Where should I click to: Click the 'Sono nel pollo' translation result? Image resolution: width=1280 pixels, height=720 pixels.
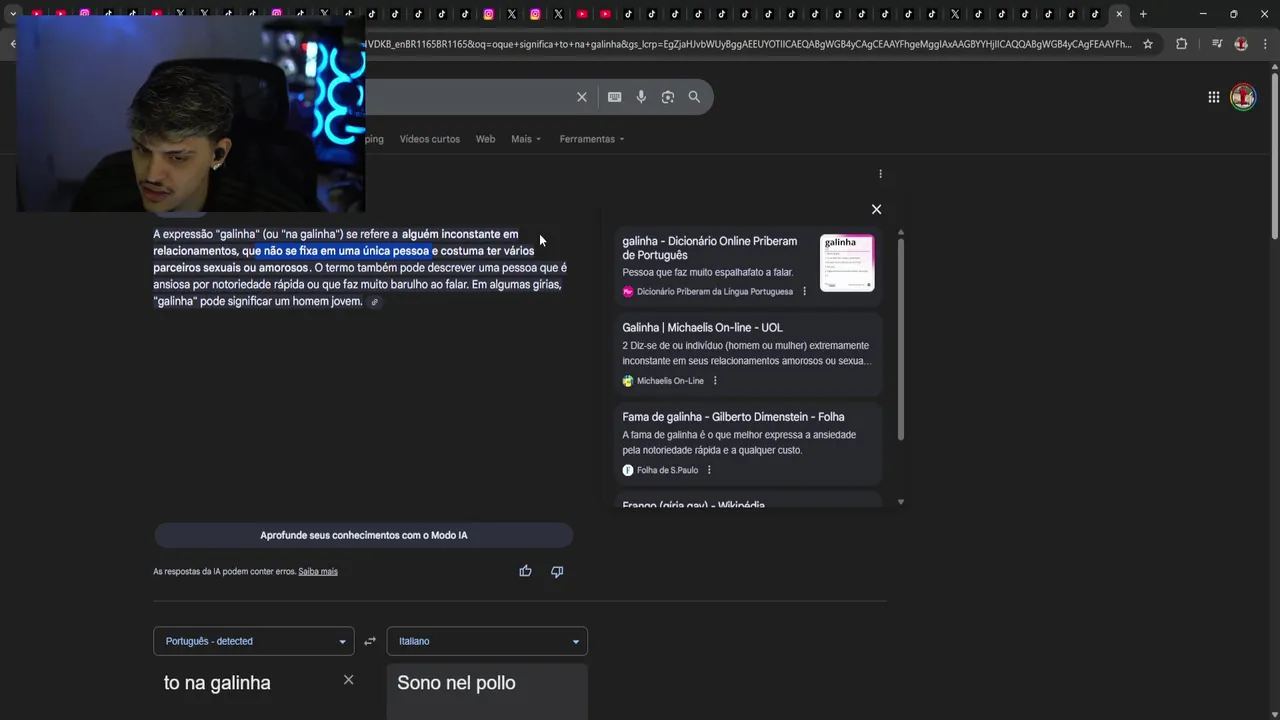(x=456, y=683)
